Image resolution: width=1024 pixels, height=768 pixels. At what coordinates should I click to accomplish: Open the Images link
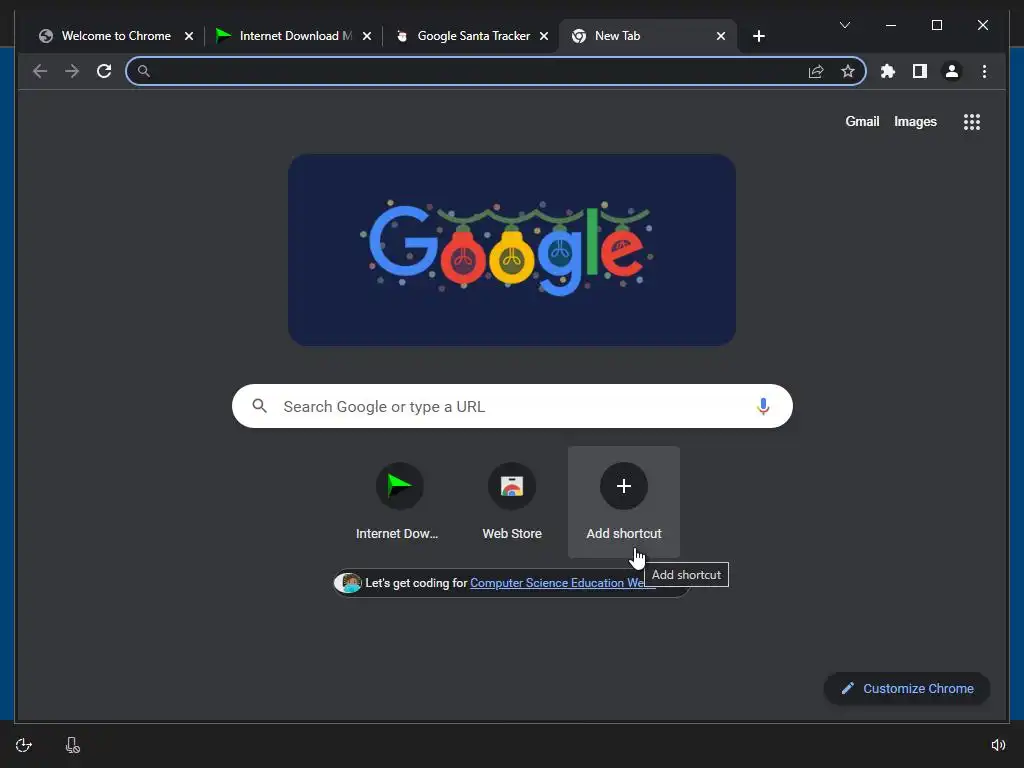915,121
